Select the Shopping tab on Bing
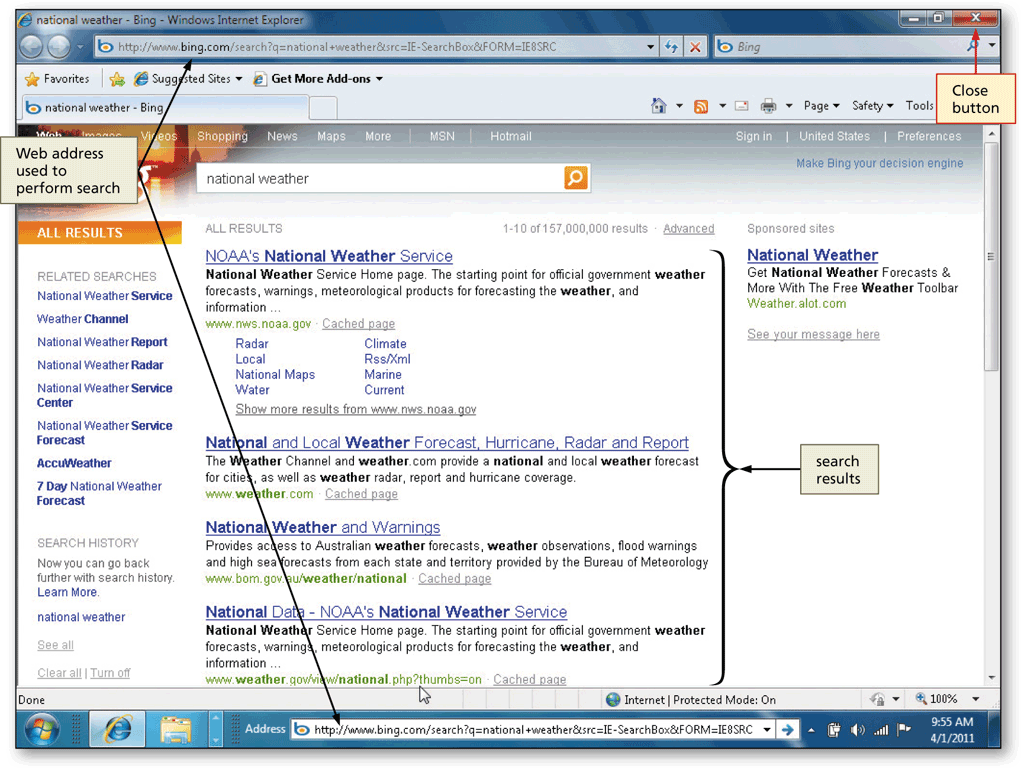This screenshot has width=1021, height=768. click(222, 136)
